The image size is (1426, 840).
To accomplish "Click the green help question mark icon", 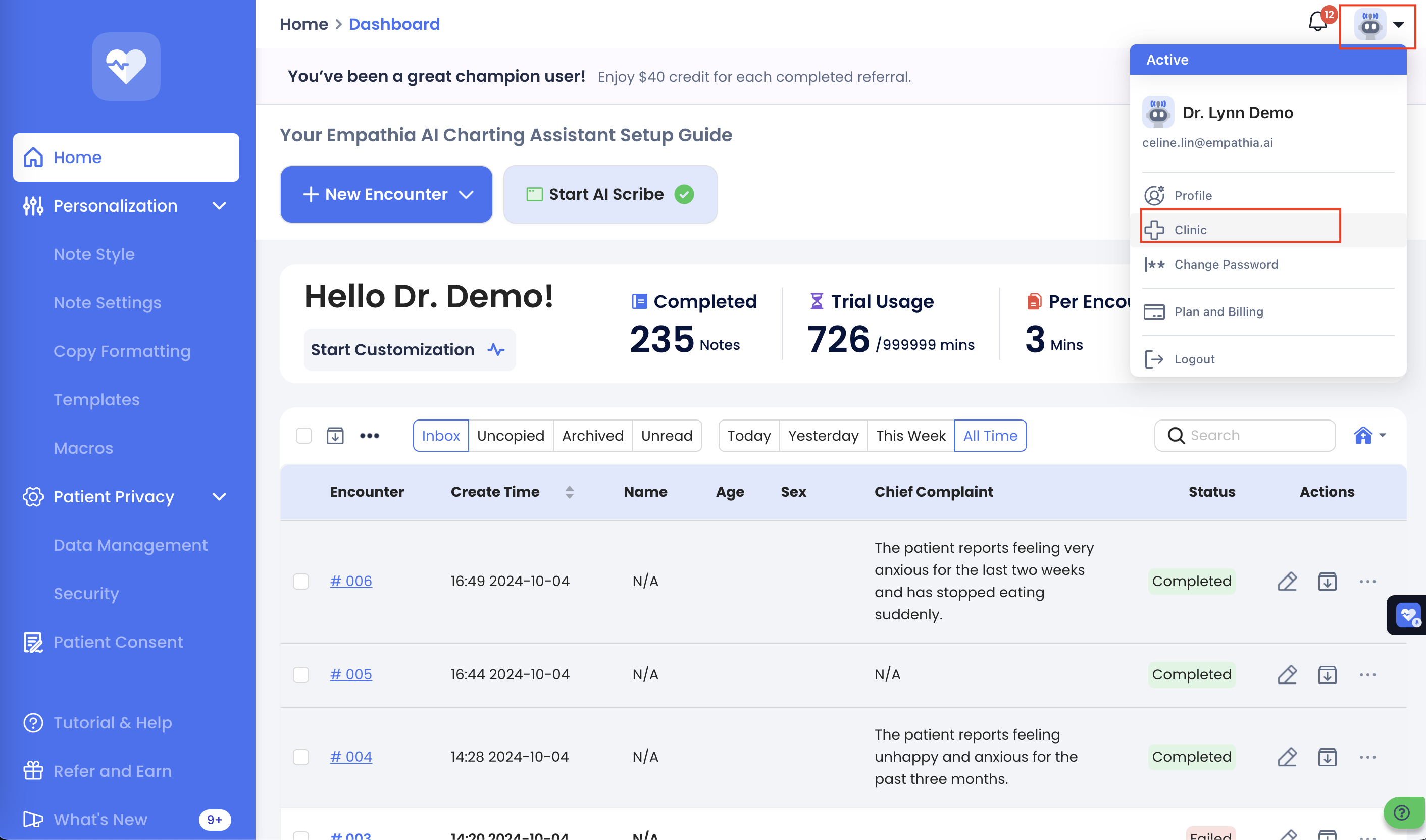I will pyautogui.click(x=1402, y=813).
